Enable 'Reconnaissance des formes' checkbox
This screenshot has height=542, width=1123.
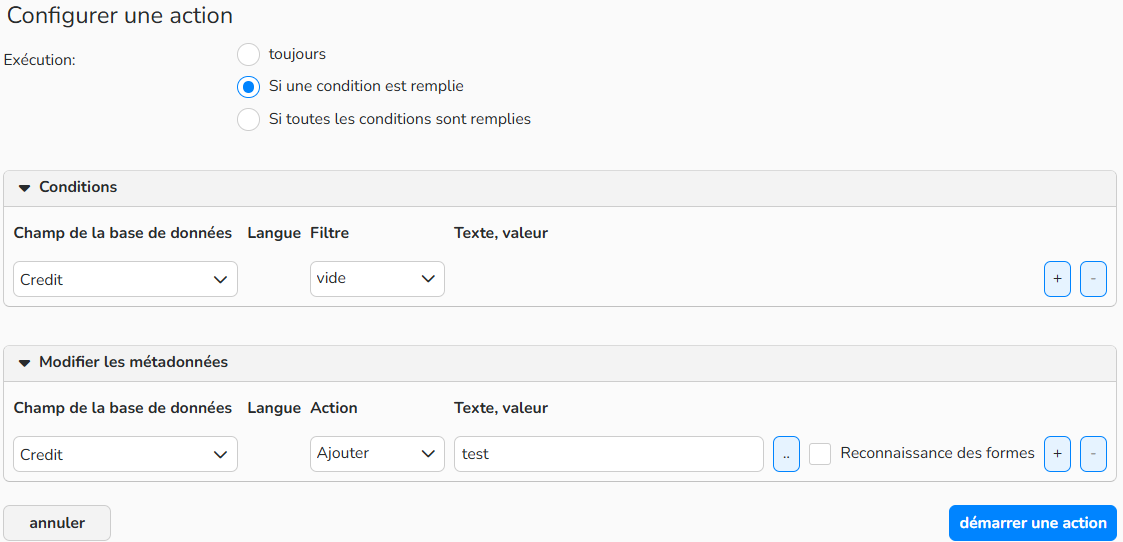coord(820,454)
